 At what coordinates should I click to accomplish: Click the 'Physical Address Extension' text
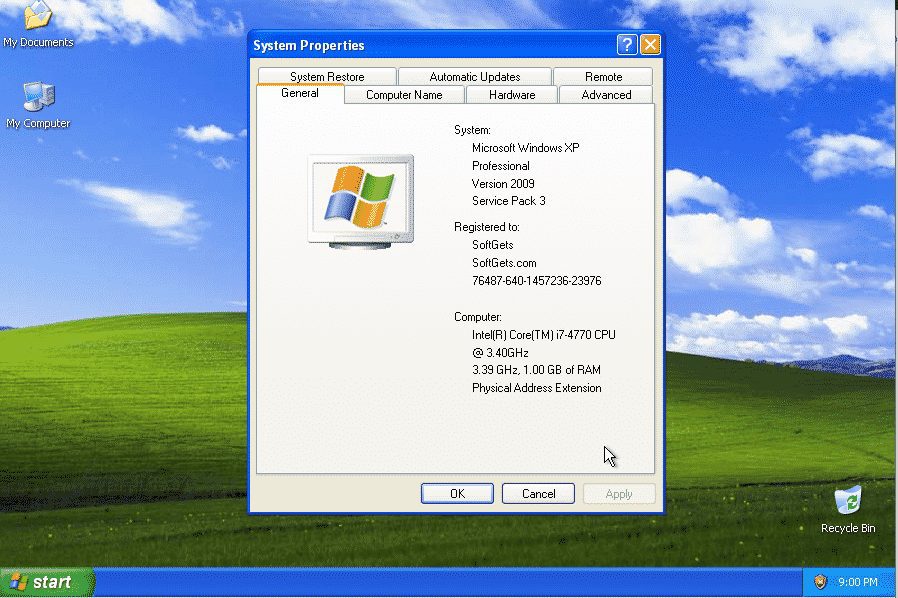coord(537,388)
